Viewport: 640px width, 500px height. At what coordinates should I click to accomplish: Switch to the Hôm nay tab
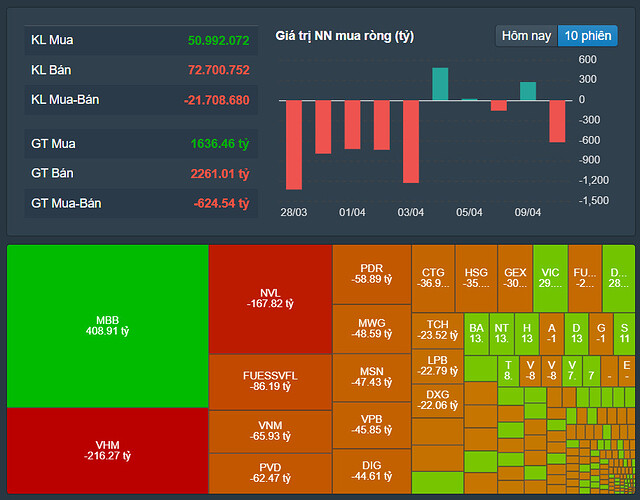point(527,36)
